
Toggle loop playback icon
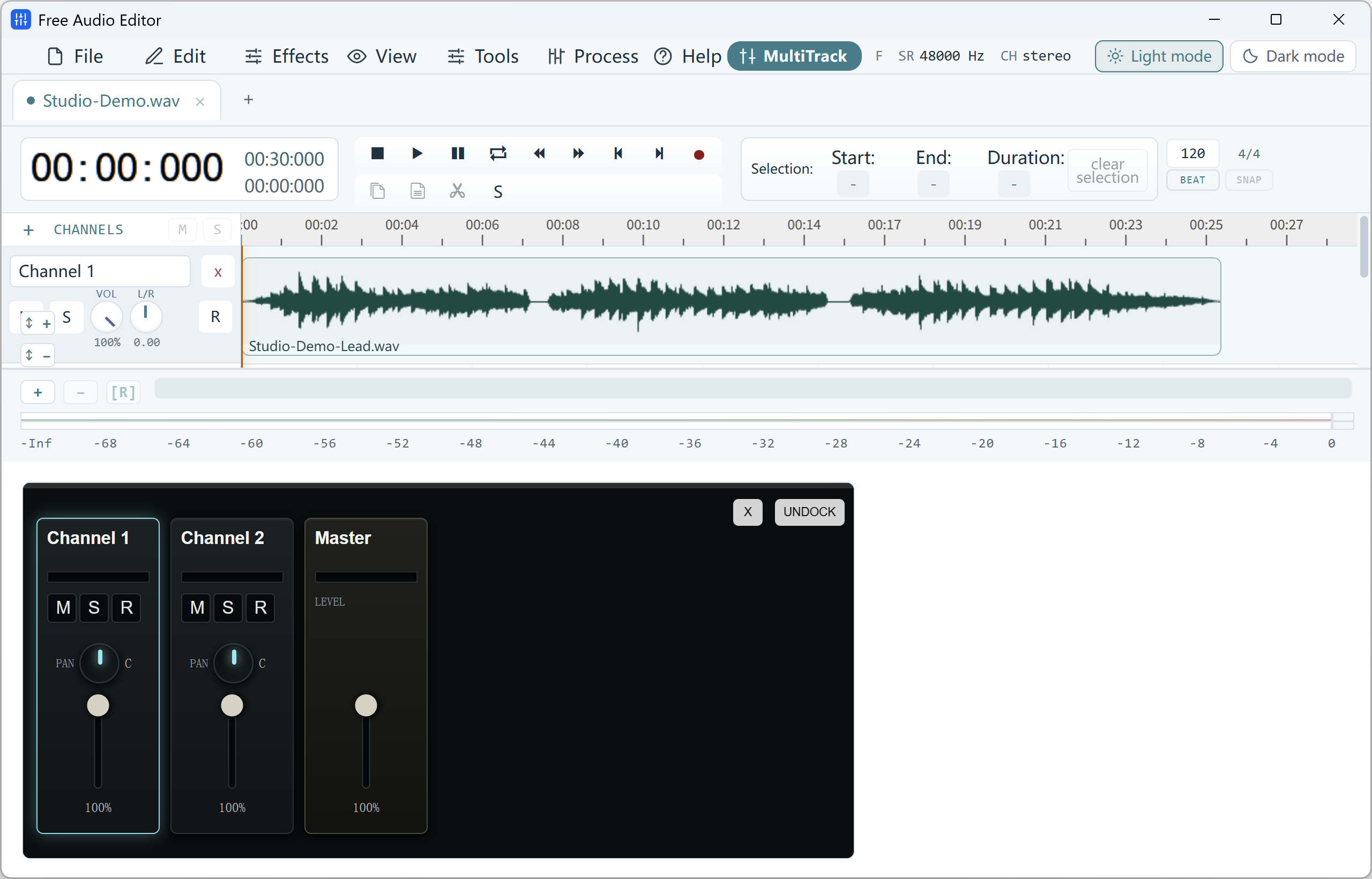[498, 153]
